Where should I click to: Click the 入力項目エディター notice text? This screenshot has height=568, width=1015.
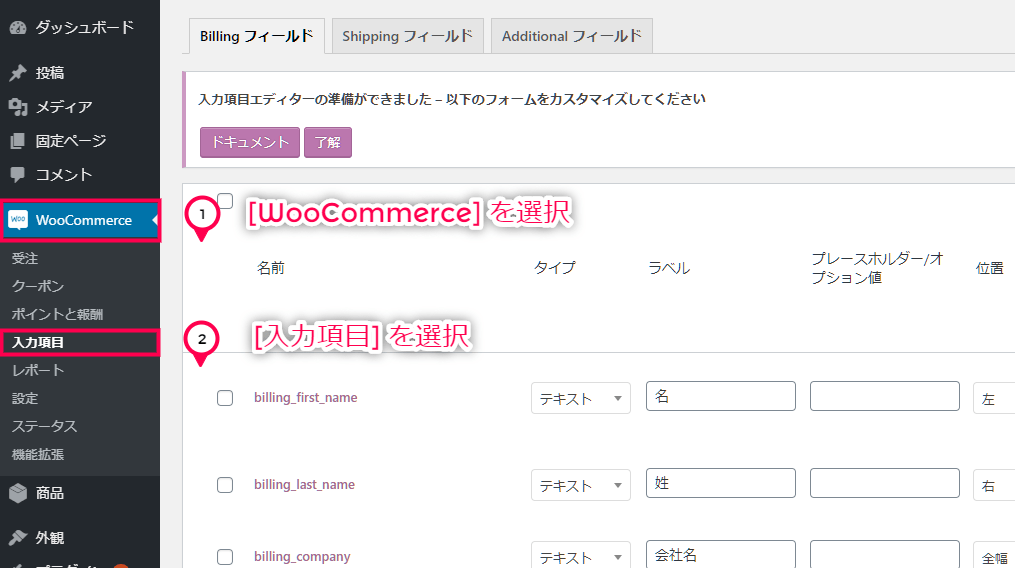tap(452, 99)
